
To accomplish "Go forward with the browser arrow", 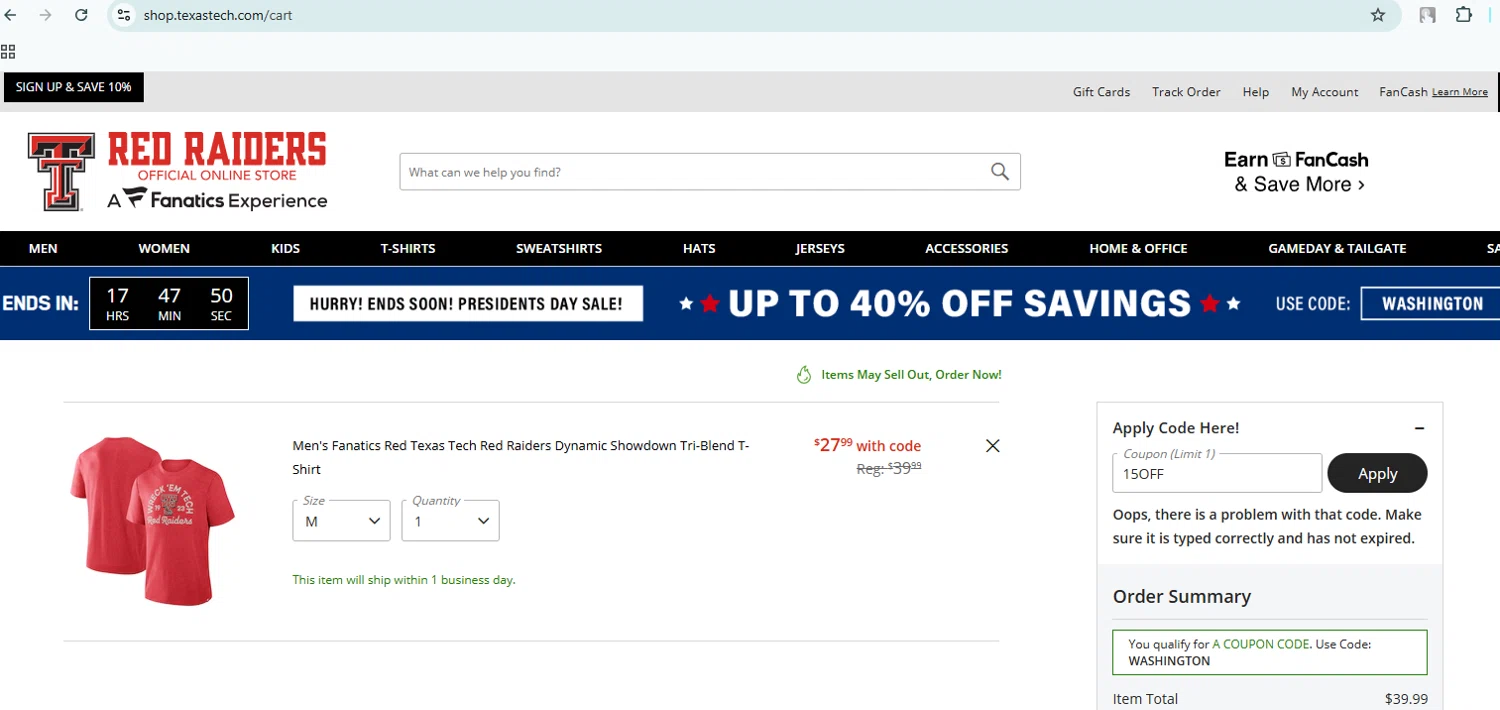I will [45, 15].
